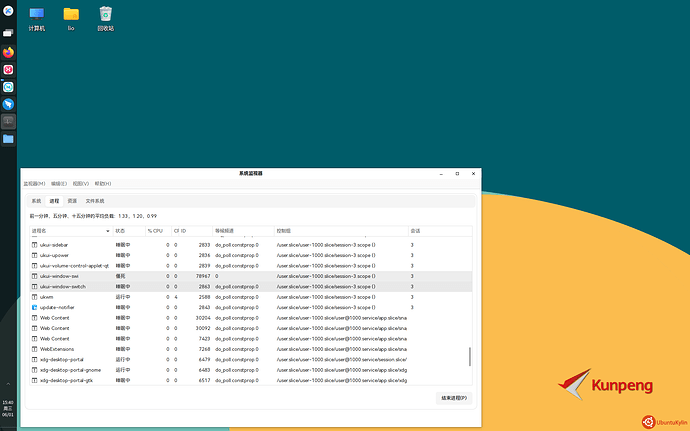This screenshot has height=431, width=690.
Task: Open the task view (multi-window) icon
Action: (x=8, y=33)
